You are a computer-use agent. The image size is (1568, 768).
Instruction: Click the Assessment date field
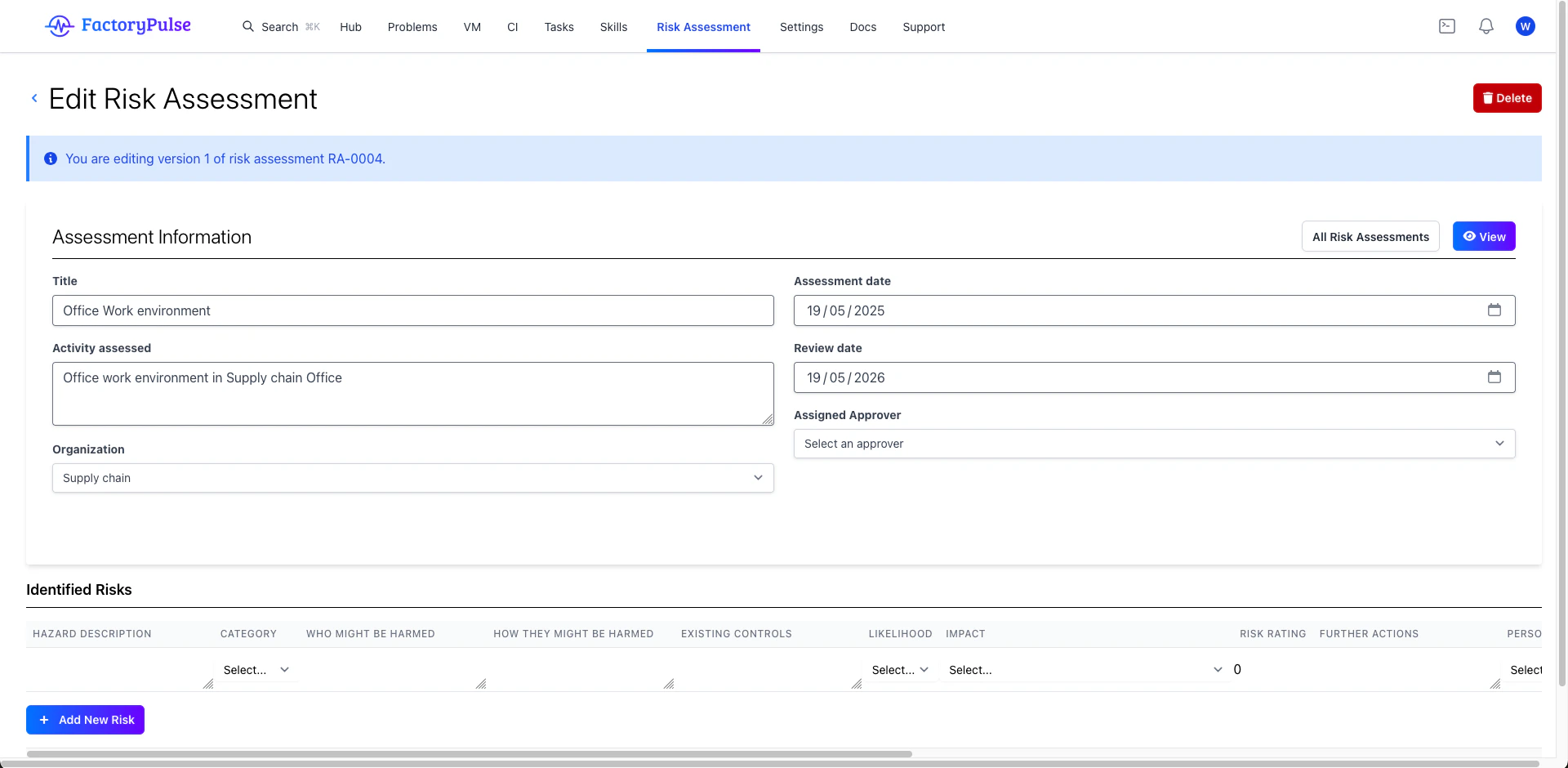coord(1154,310)
